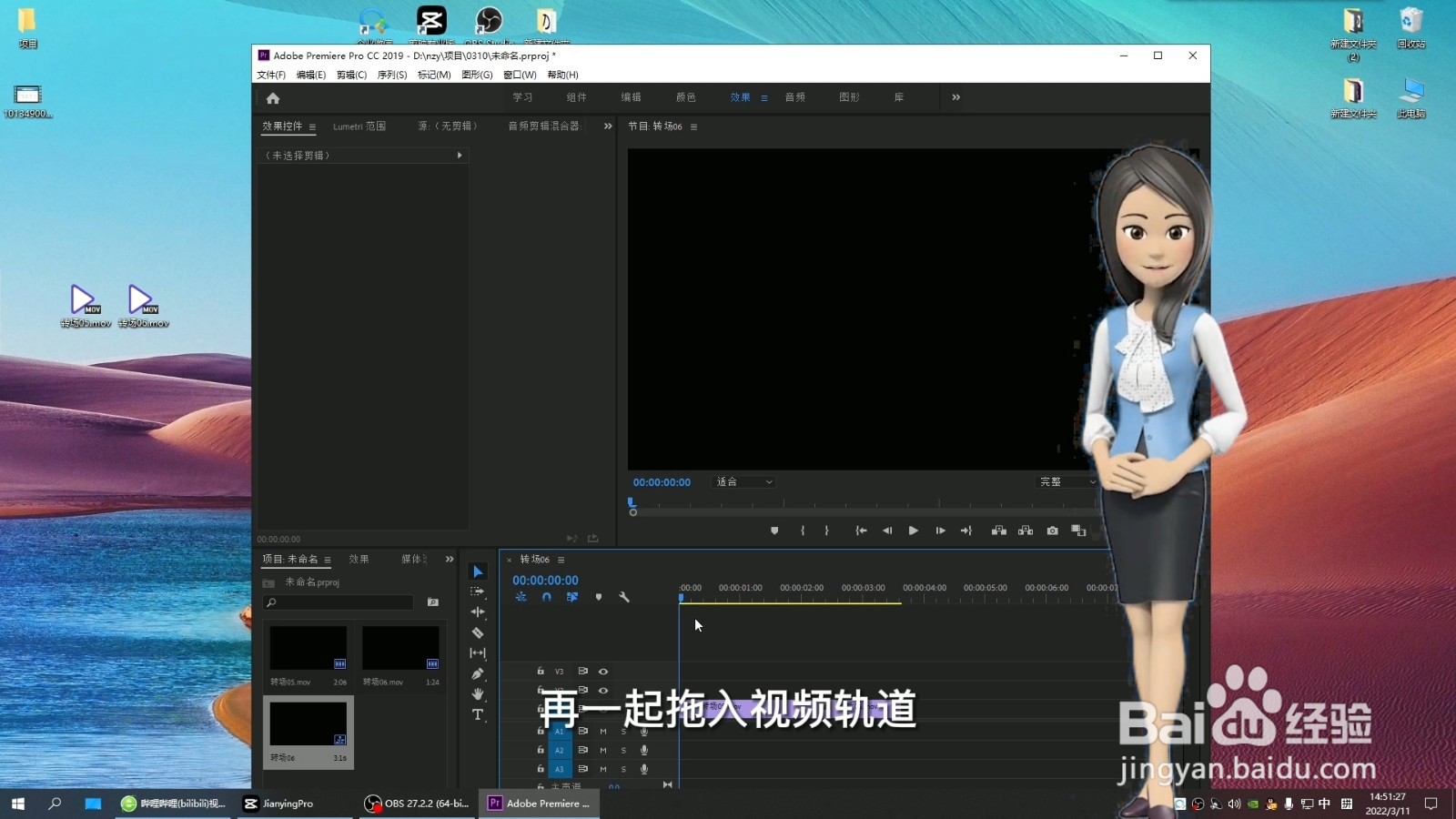
Task: Select the Hand tool
Action: [x=478, y=693]
